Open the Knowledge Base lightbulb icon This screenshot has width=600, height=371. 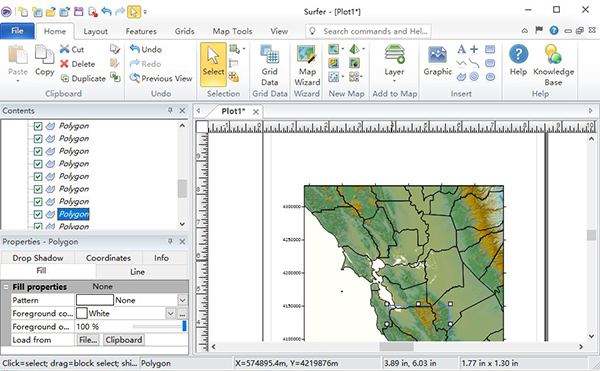(x=553, y=54)
